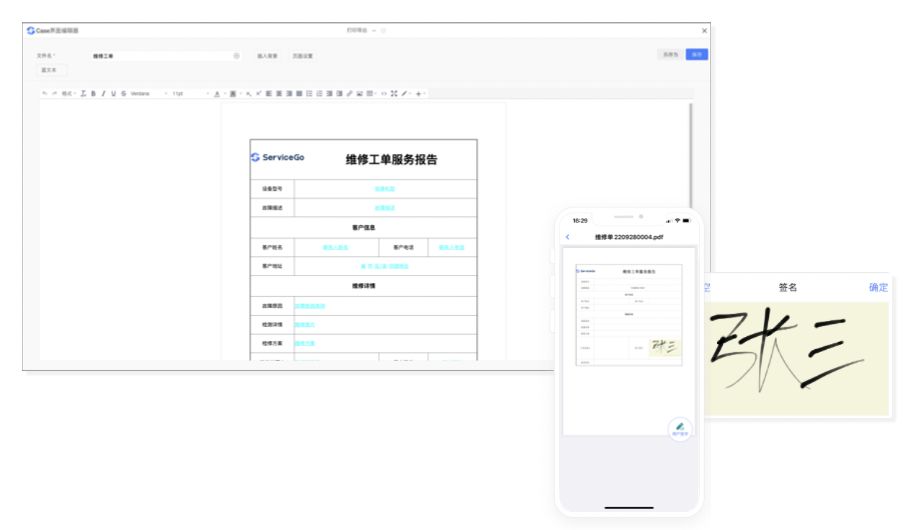Open 页面设置 page settings
The height and width of the screenshot is (530, 910).
point(302,56)
